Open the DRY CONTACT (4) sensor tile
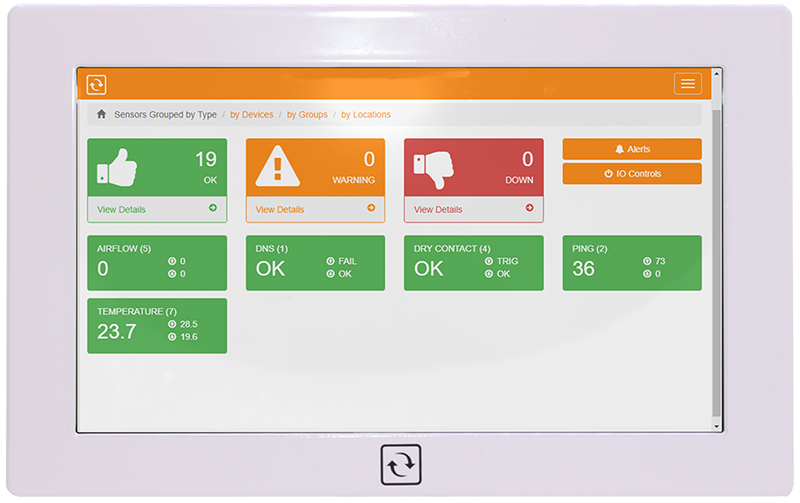 click(473, 263)
